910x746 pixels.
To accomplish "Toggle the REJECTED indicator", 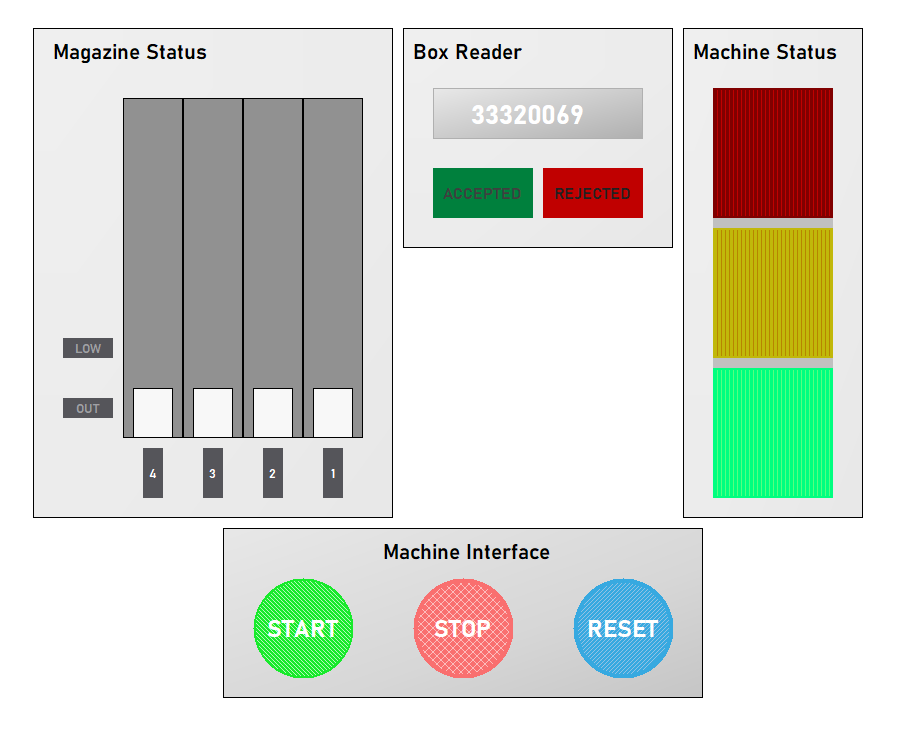I will pyautogui.click(x=592, y=192).
